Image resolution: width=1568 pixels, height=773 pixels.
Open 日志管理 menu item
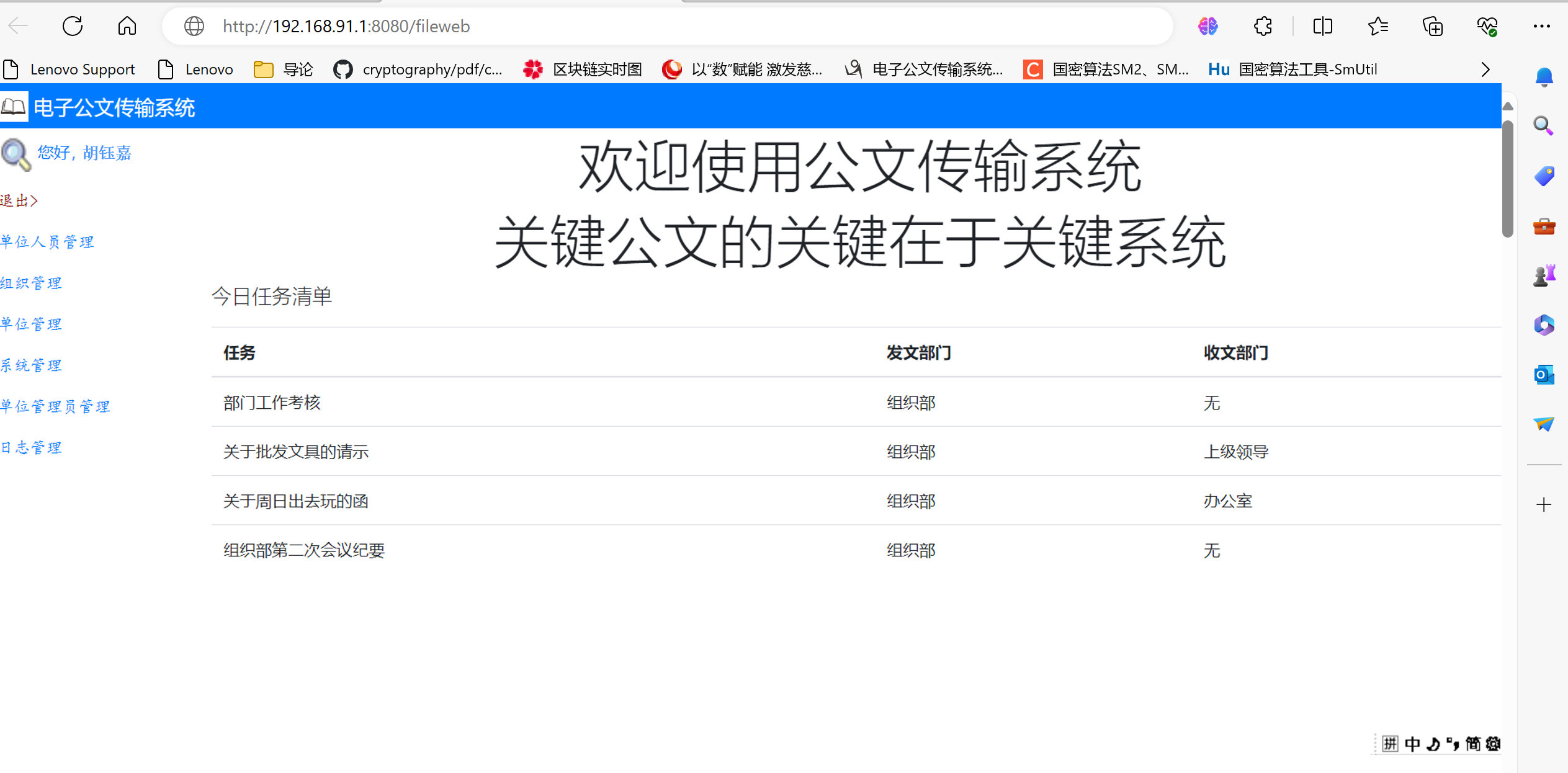click(x=31, y=447)
